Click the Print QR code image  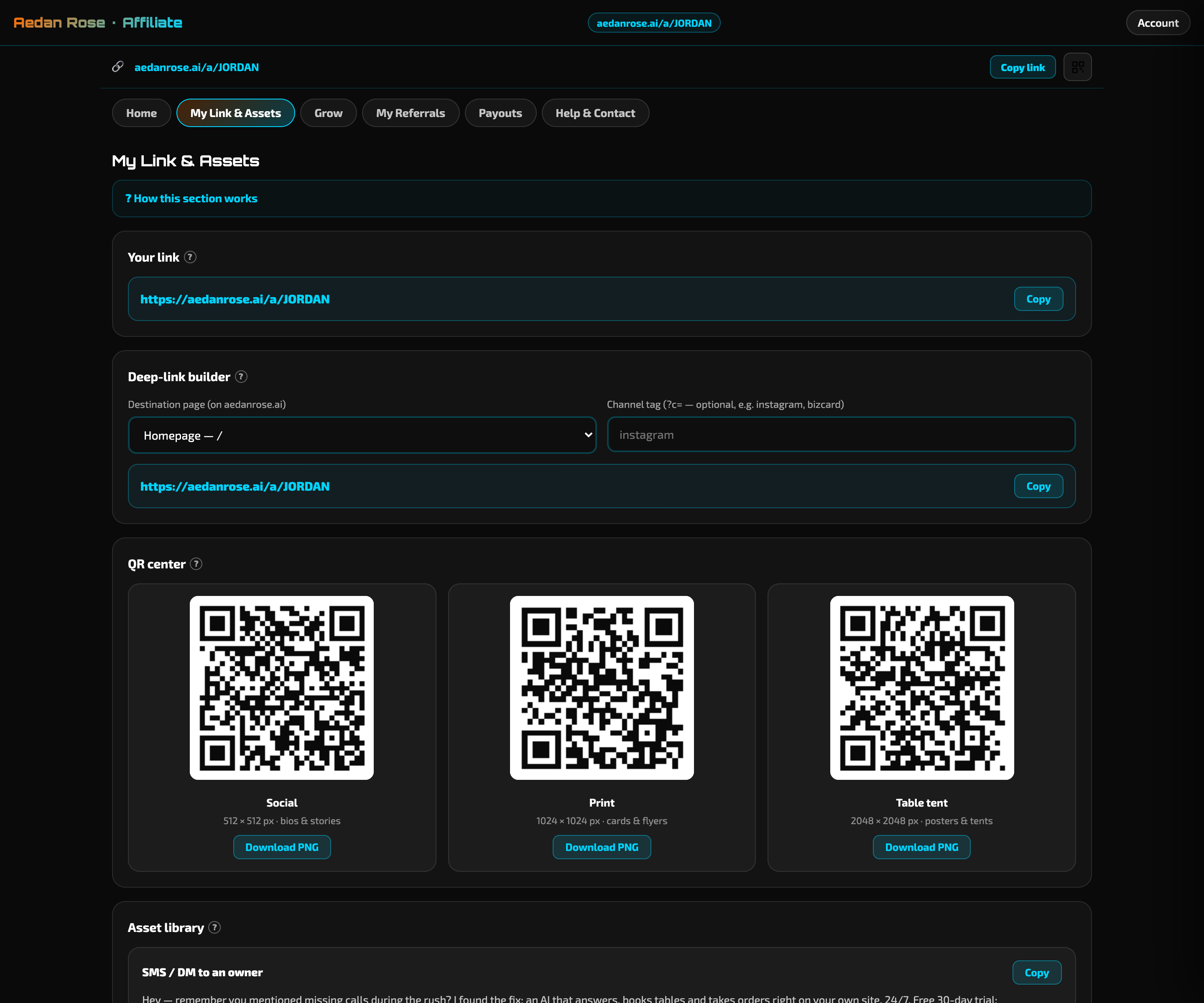[602, 688]
